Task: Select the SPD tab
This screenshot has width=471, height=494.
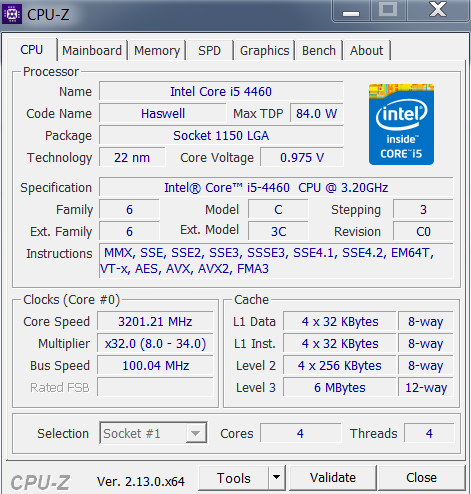Action: pyautogui.click(x=210, y=51)
